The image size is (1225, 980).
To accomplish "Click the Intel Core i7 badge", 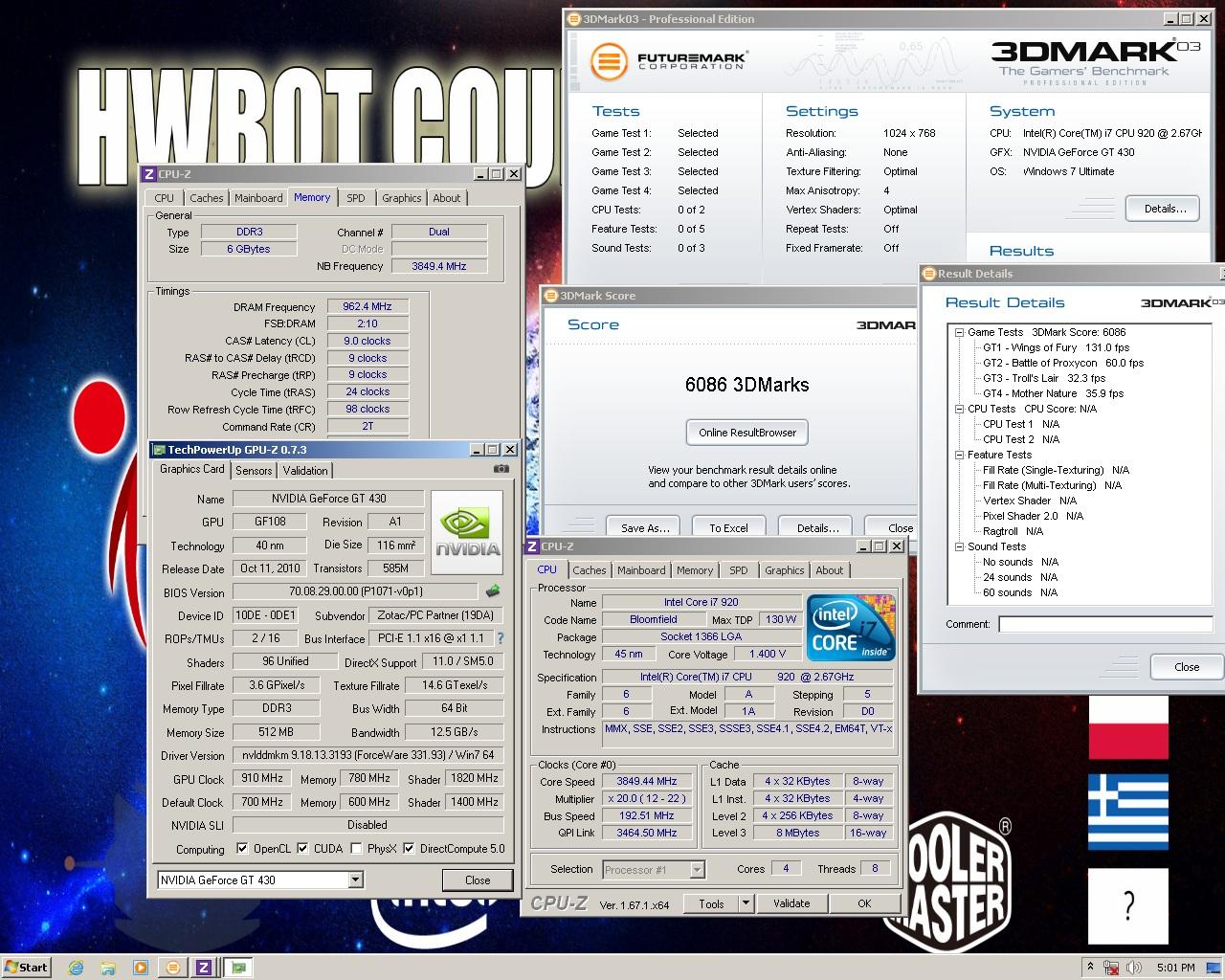I will click(x=851, y=627).
